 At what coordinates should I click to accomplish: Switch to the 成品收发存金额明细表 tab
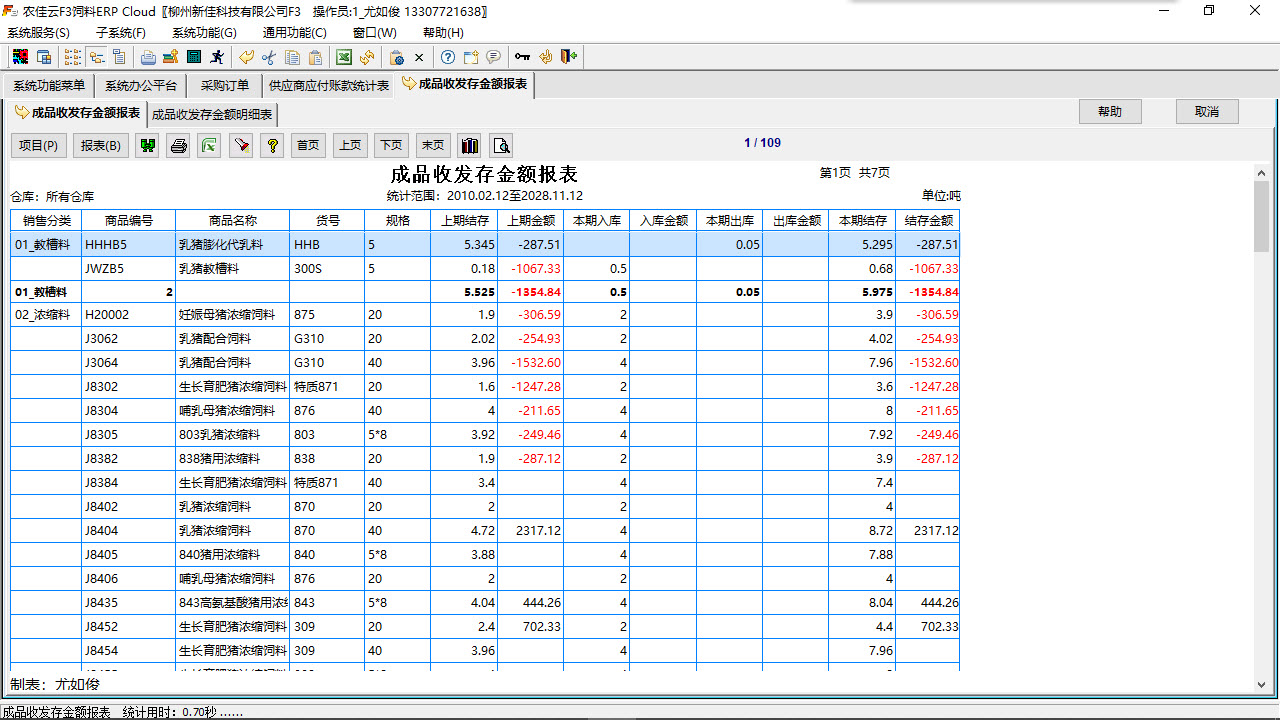point(211,114)
